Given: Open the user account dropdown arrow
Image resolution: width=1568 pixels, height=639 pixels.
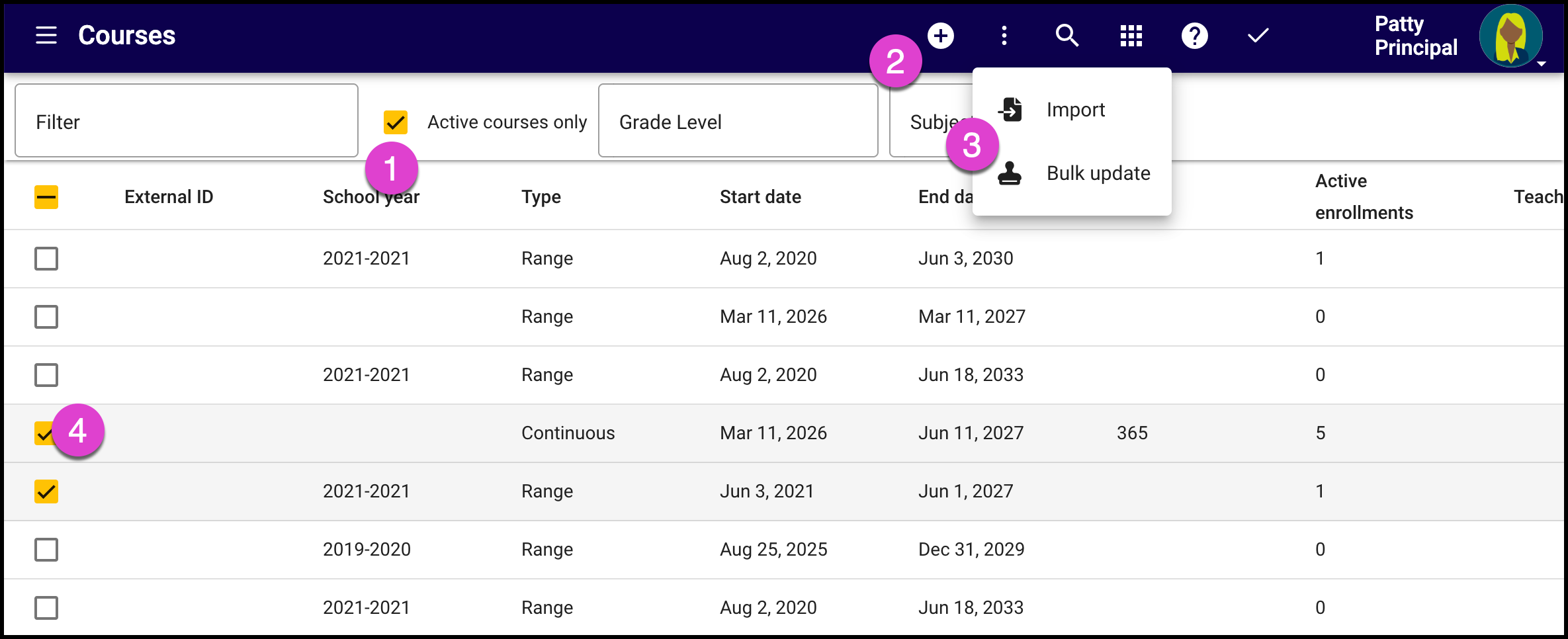Looking at the screenshot, I should pos(1542,64).
